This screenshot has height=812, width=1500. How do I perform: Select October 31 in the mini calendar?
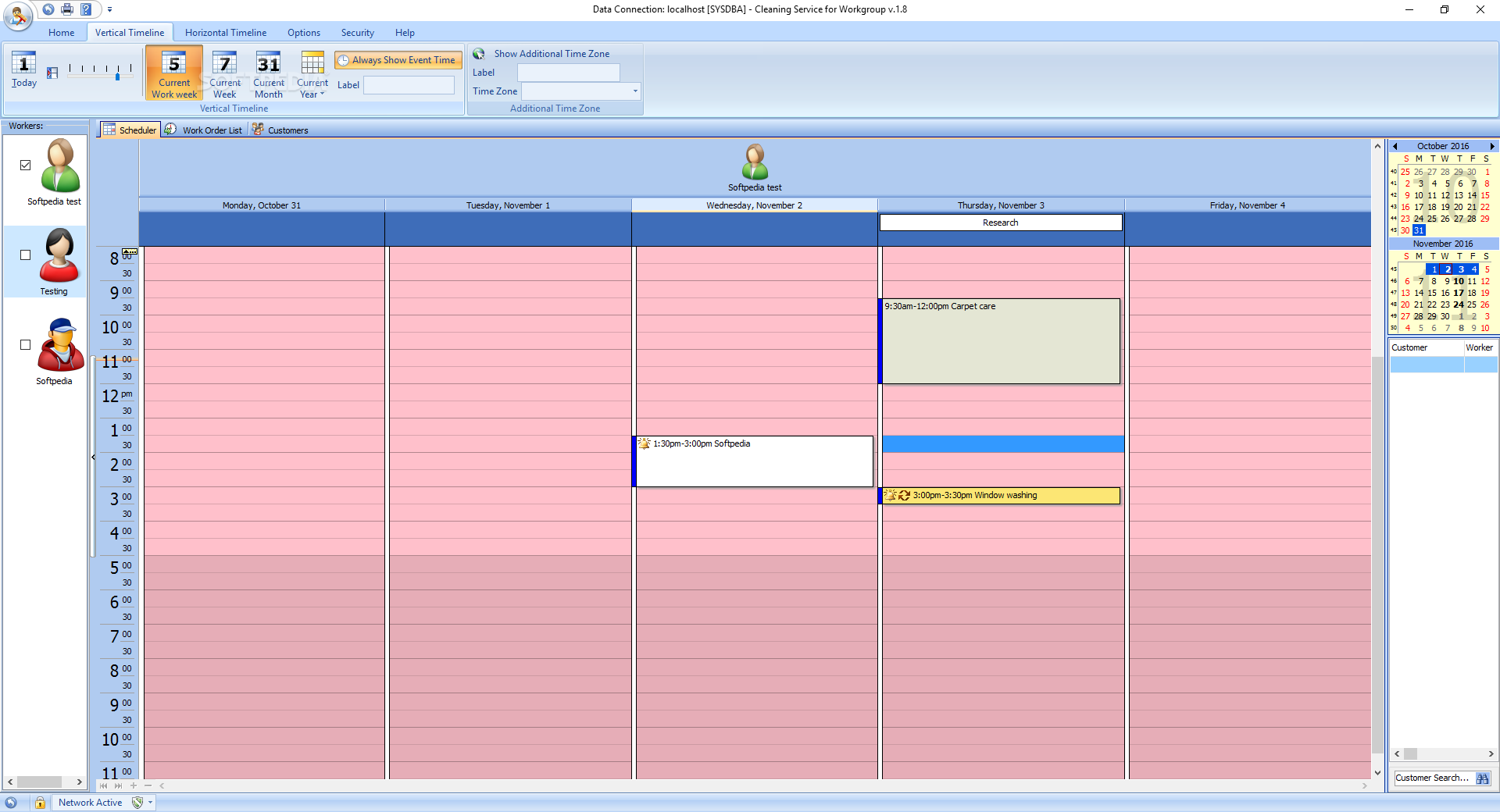1419,230
